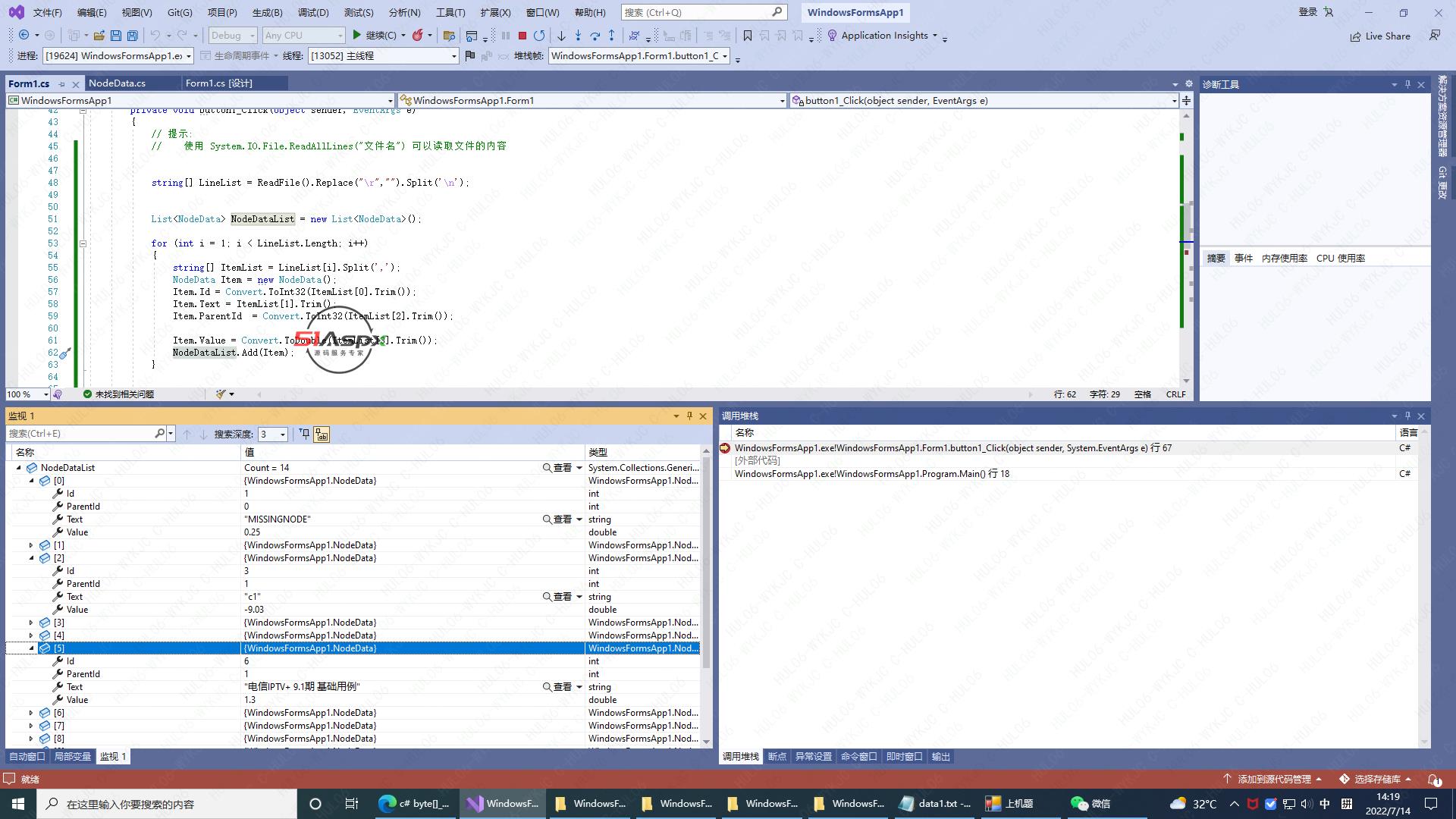Switch to NodeData.cs tab
This screenshot has width=1456, height=819.
point(117,83)
